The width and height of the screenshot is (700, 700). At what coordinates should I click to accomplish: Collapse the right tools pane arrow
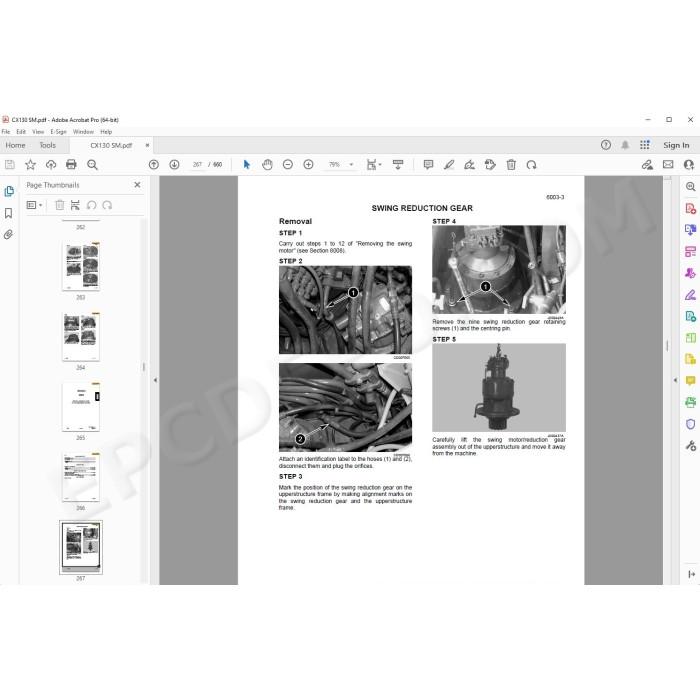675,380
